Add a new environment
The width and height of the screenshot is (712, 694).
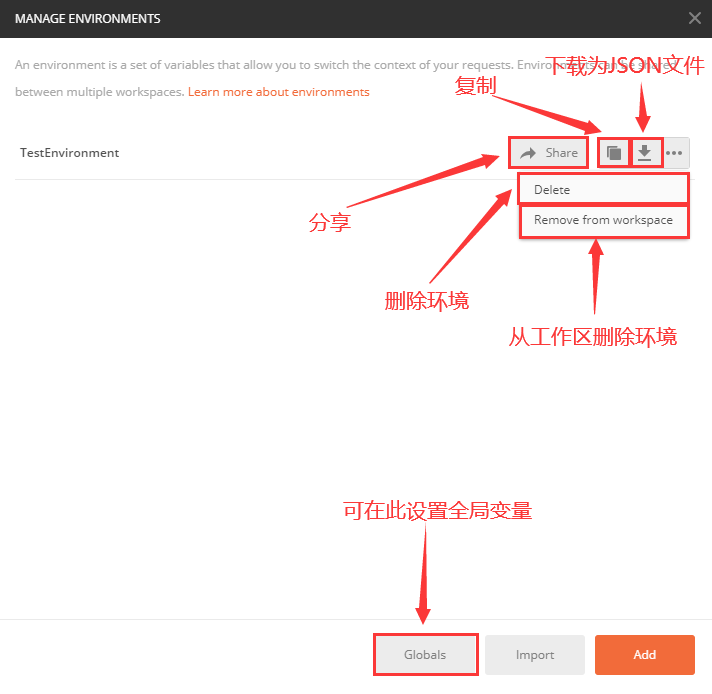pyautogui.click(x=644, y=654)
